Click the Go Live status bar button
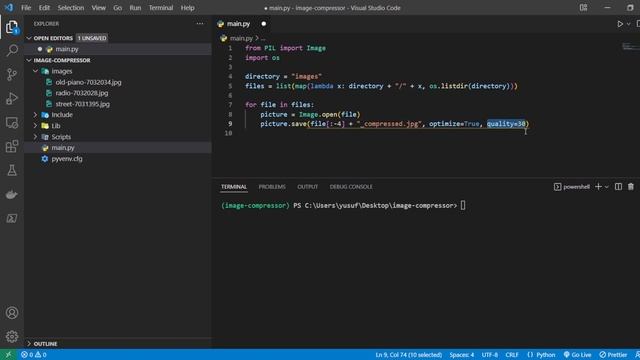The image size is (640, 360). (577, 355)
